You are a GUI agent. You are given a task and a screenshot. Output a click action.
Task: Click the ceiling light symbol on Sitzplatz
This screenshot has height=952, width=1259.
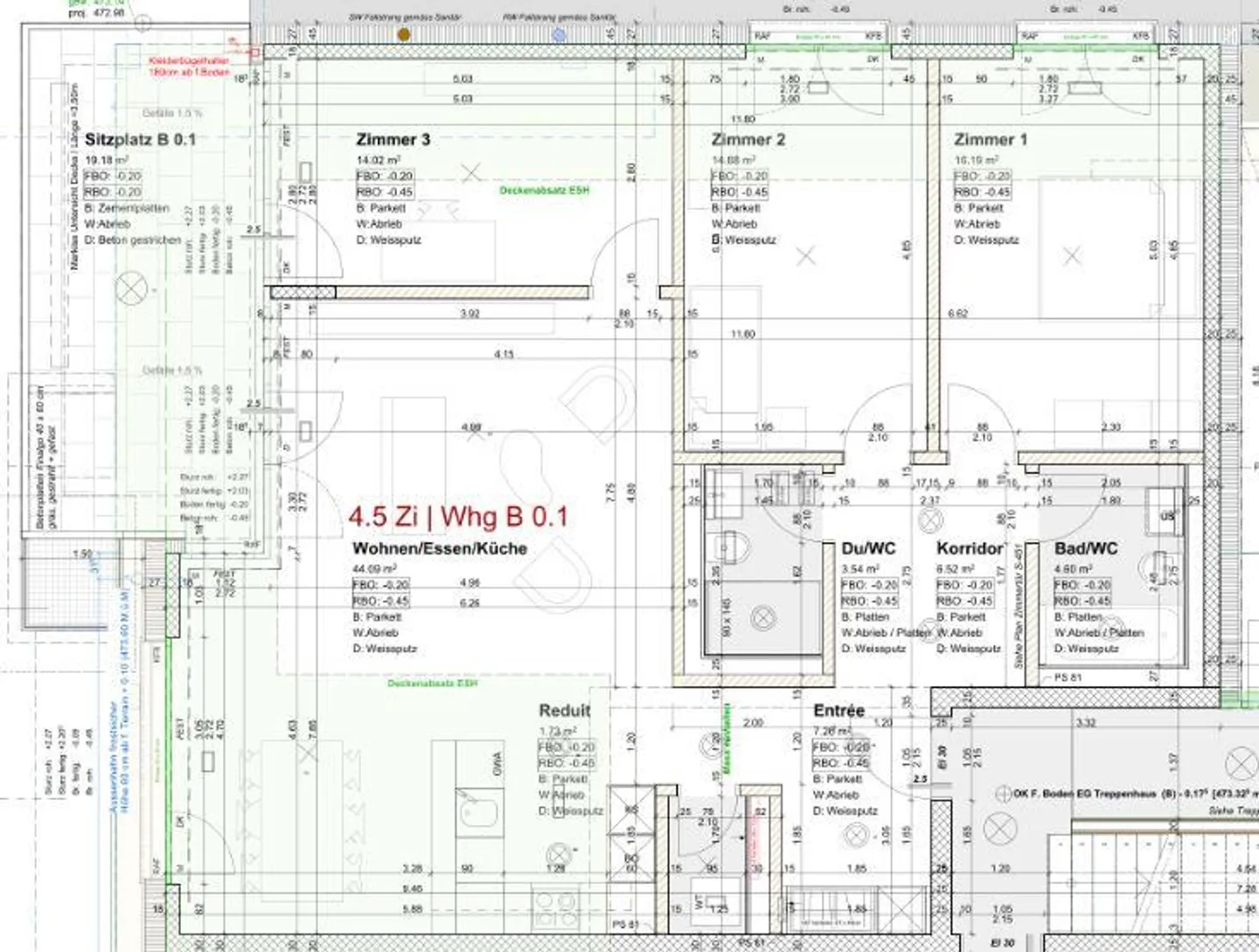click(131, 288)
